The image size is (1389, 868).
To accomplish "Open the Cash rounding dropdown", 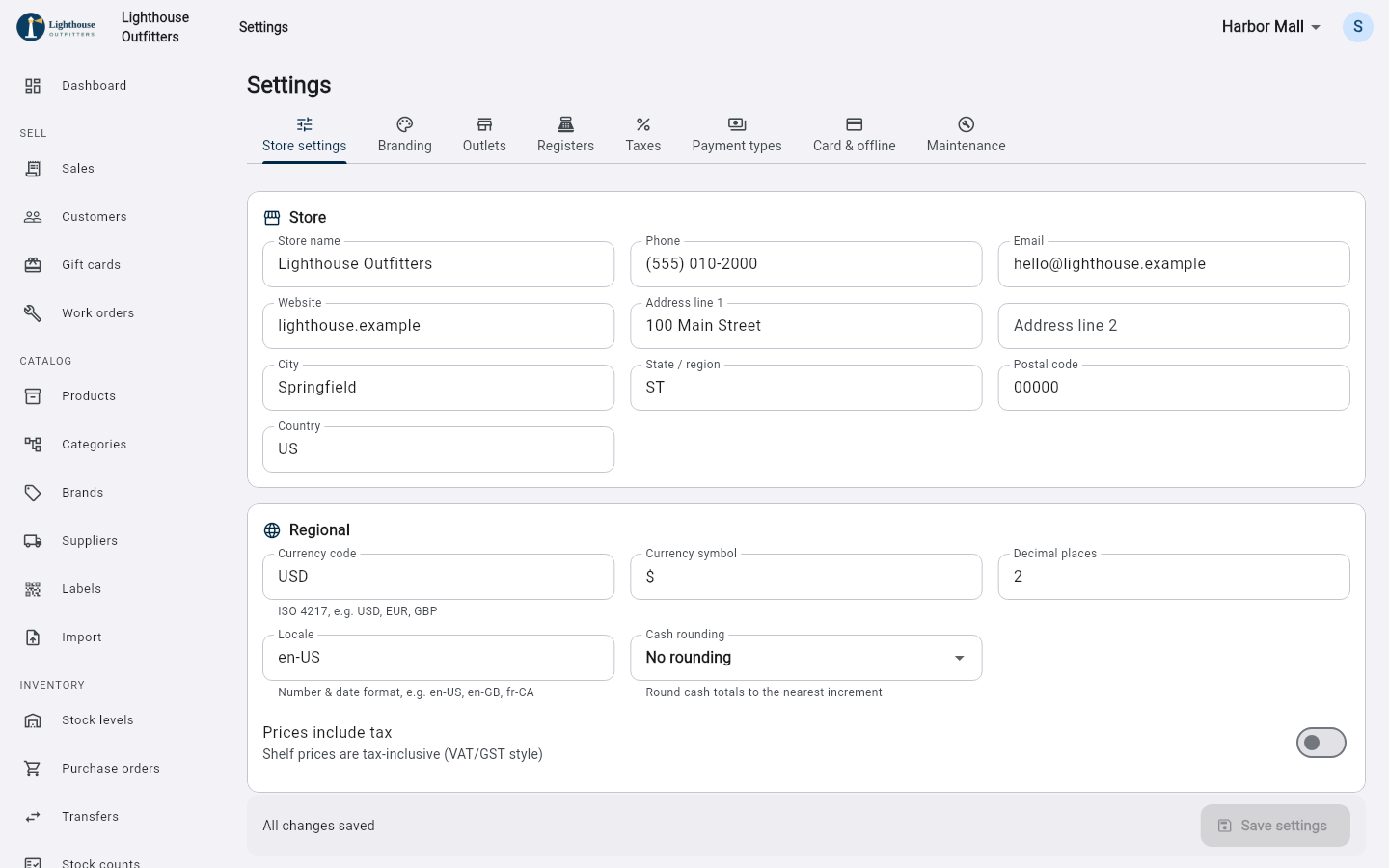I will (x=806, y=658).
